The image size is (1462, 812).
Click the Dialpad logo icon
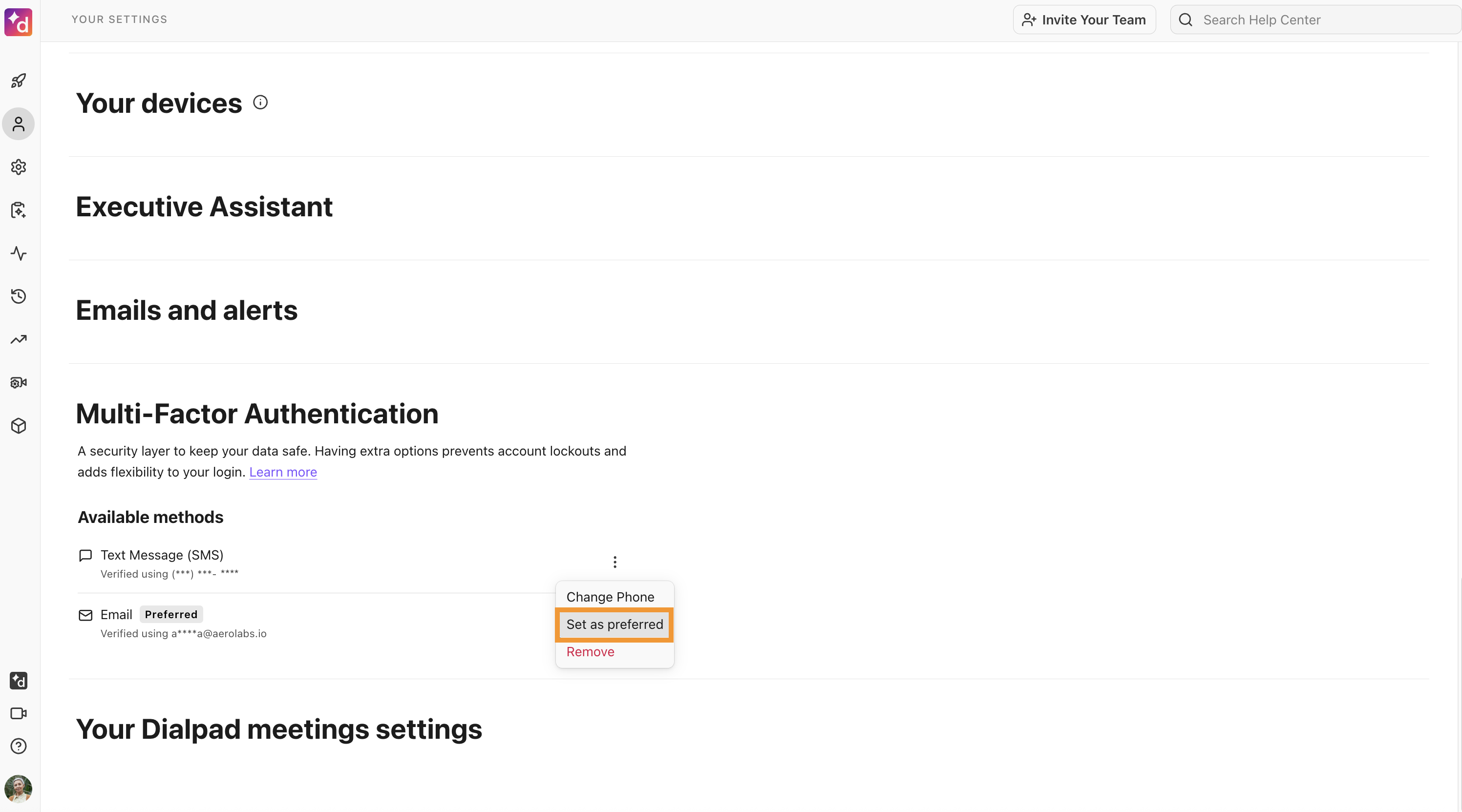click(18, 21)
